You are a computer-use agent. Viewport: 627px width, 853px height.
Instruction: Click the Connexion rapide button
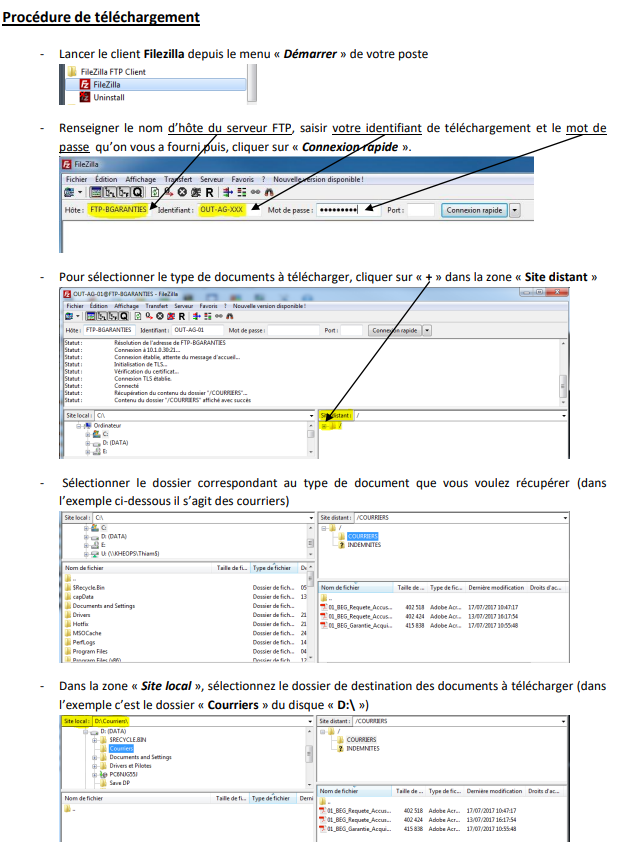pos(474,210)
